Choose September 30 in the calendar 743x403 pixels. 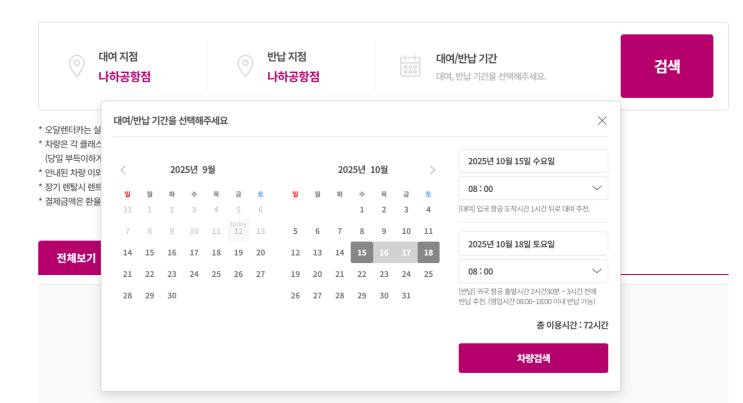pos(172,296)
